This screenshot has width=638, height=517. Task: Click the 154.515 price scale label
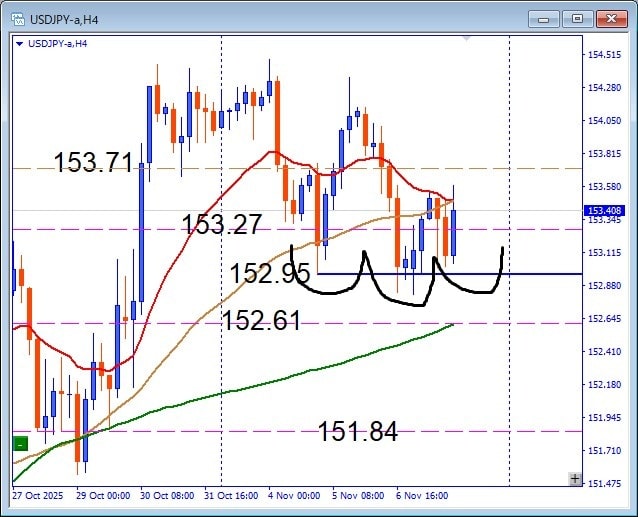tap(602, 55)
